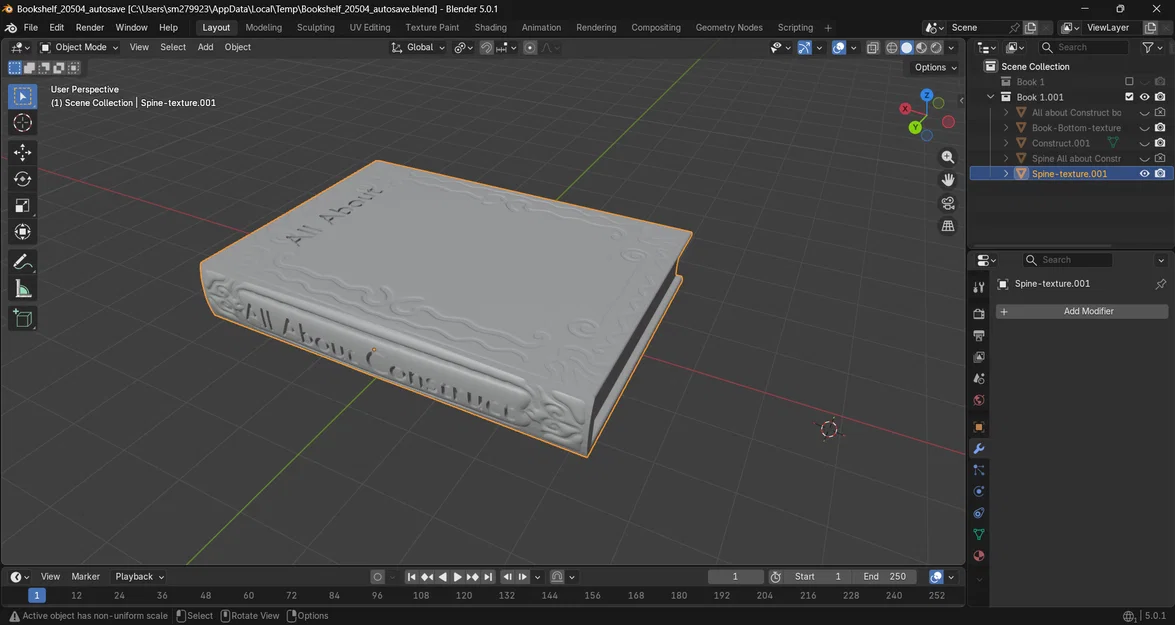Open the Object Mode dropdown
Screen dimensions: 1175x625
click(x=78, y=47)
